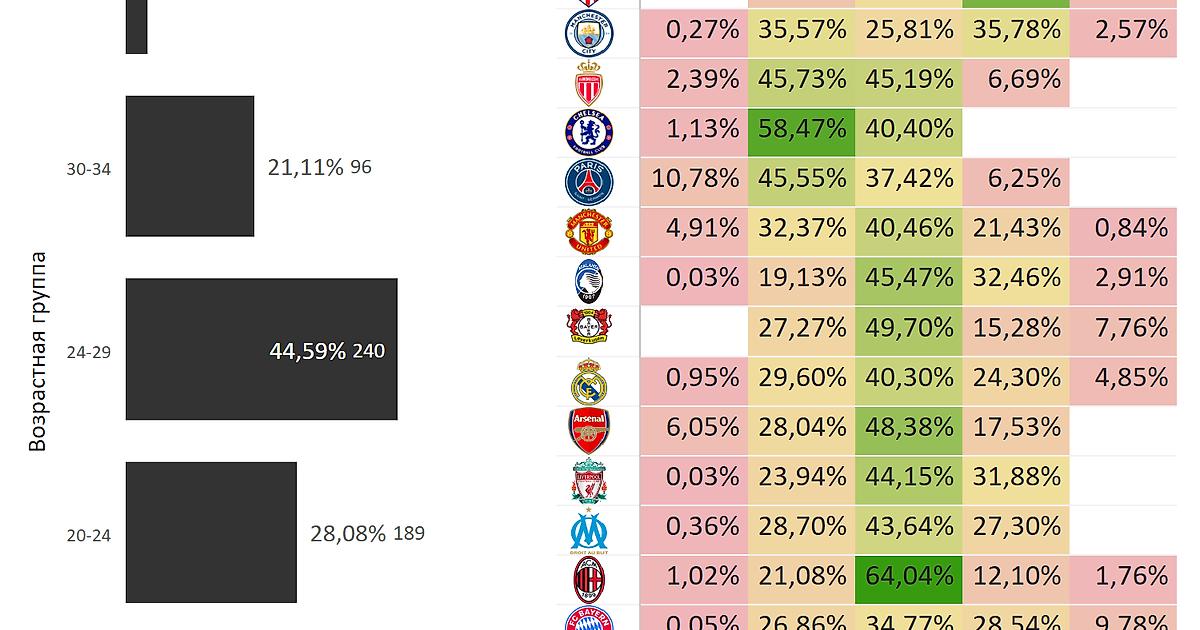Select the AS Monaco crest
The image size is (1200, 630).
point(588,83)
